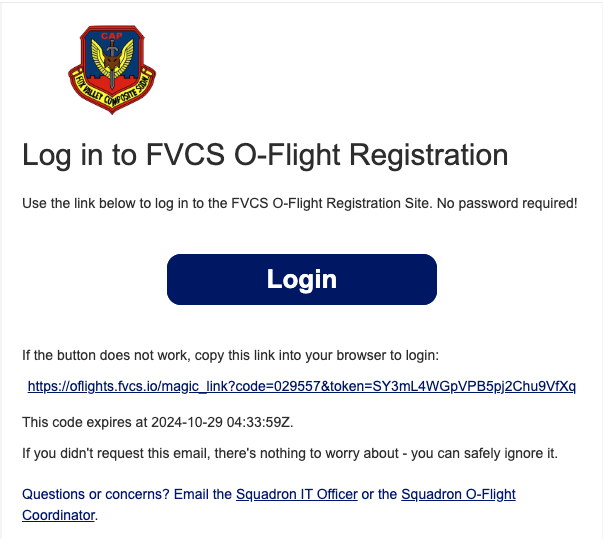The height and width of the screenshot is (539, 603).
Task: Click the "Questions or concerns?" text
Action: [94, 494]
